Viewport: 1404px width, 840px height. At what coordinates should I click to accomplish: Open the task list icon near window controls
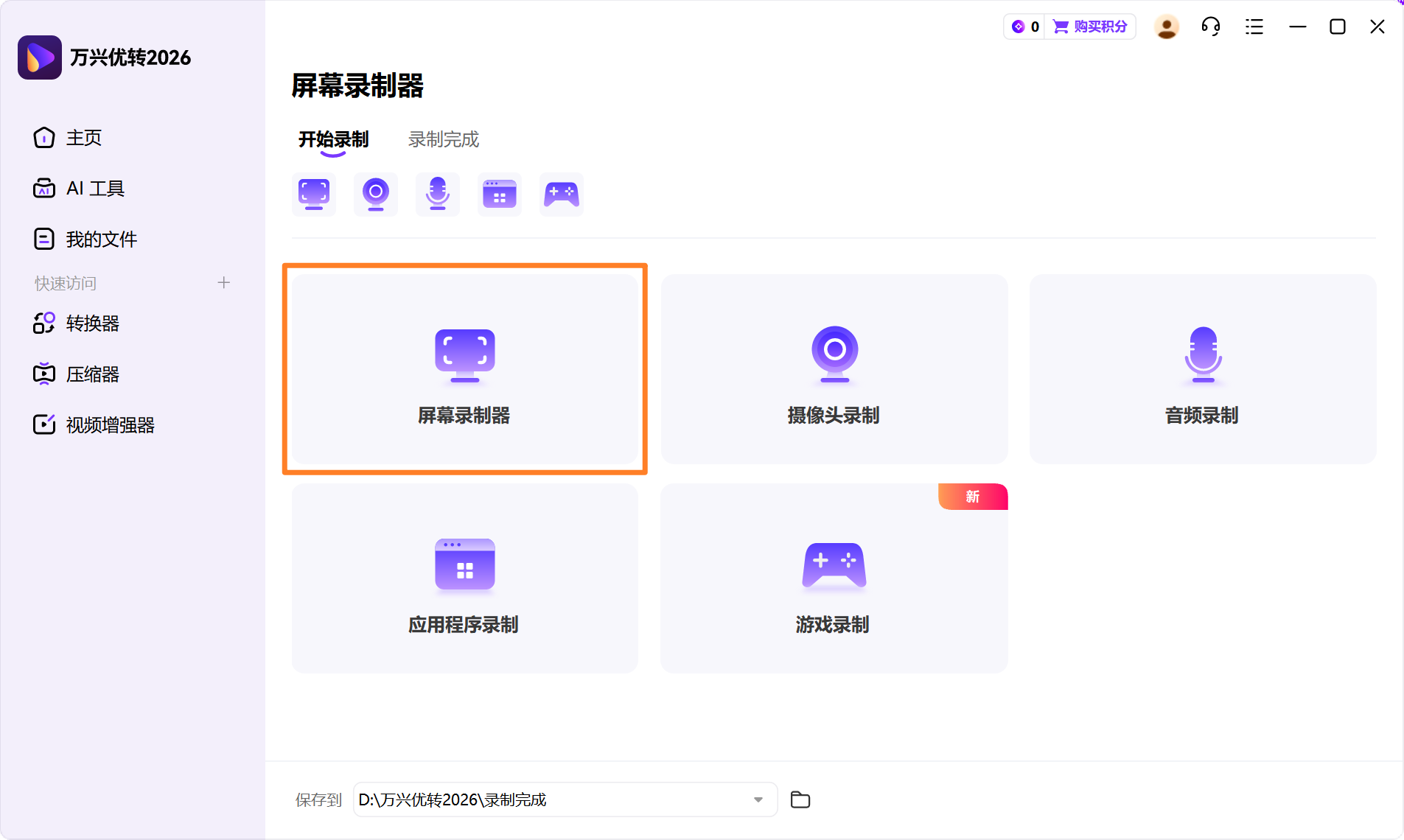pos(1254,27)
